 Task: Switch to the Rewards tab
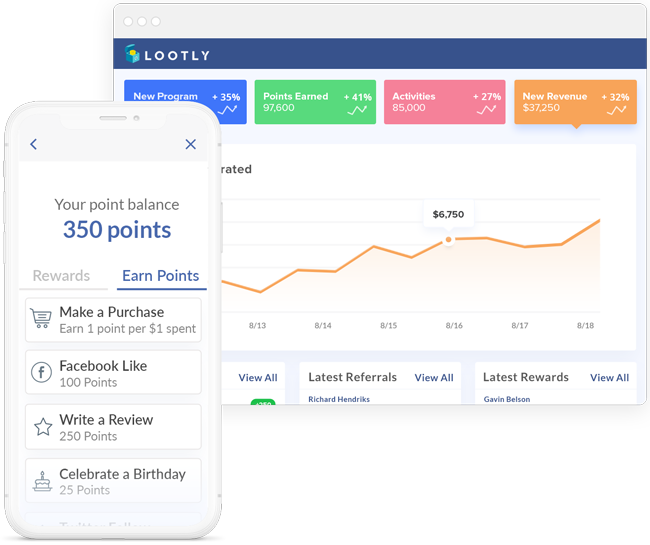[x=61, y=276]
